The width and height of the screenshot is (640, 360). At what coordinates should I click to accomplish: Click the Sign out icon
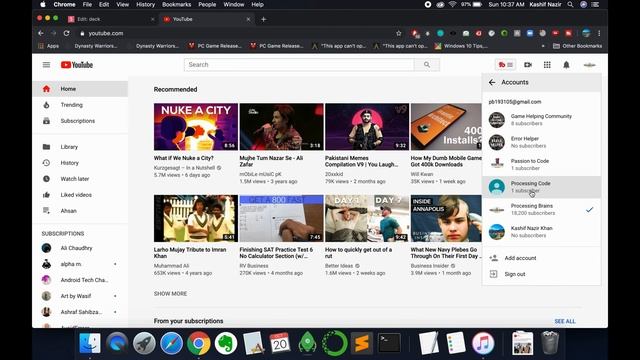(x=493, y=274)
